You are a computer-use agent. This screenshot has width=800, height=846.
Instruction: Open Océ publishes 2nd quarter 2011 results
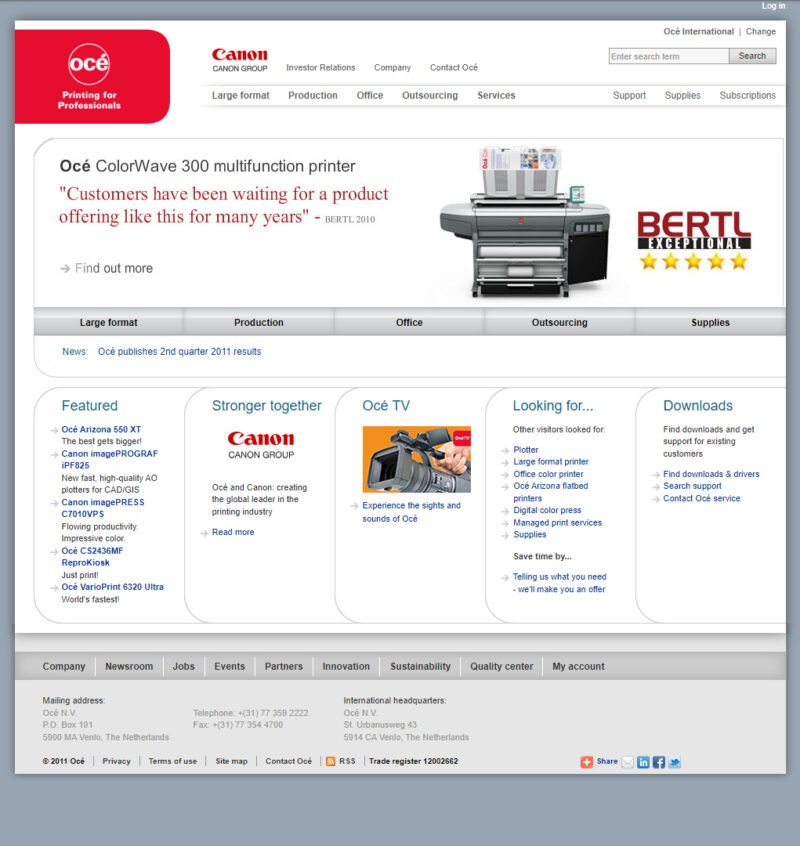[x=179, y=352]
